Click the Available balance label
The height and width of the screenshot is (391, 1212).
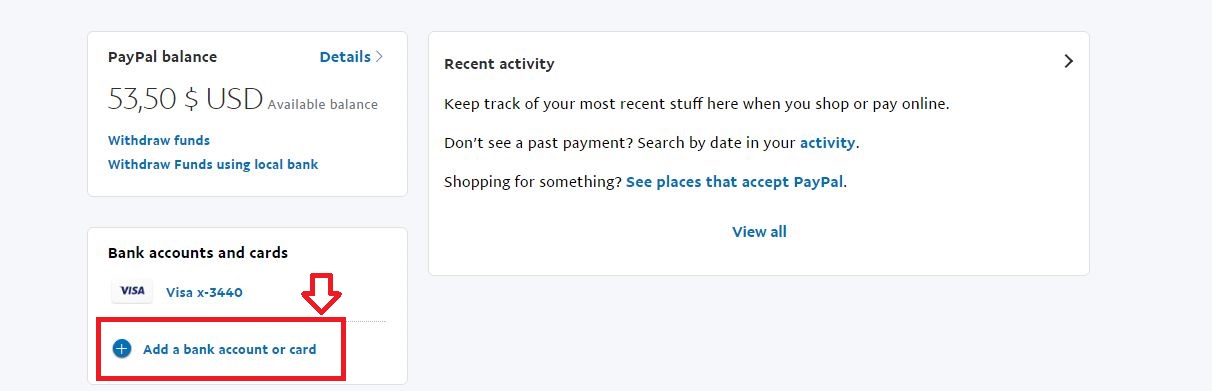tap(323, 104)
